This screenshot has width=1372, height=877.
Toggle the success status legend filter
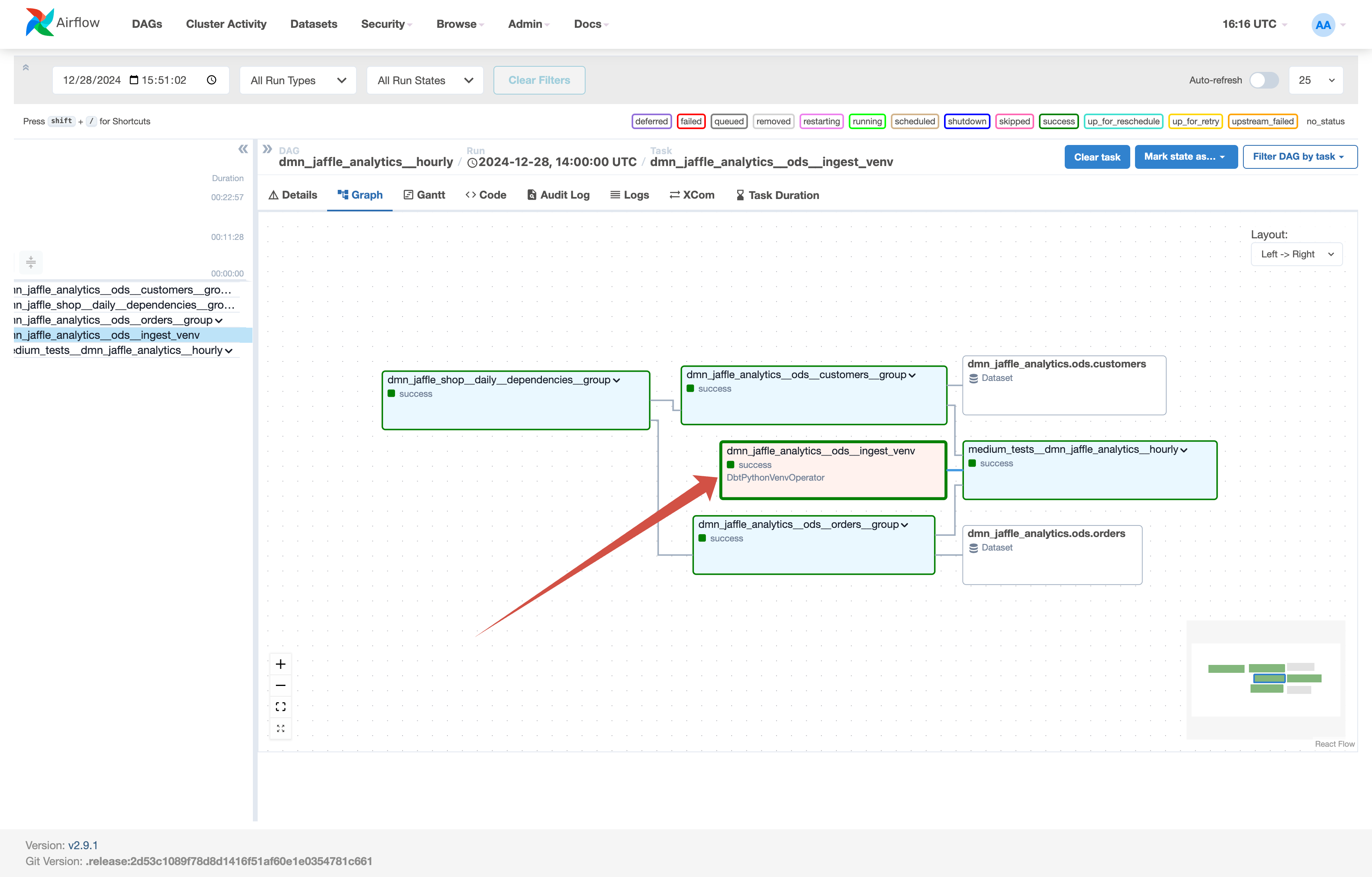(x=1058, y=122)
